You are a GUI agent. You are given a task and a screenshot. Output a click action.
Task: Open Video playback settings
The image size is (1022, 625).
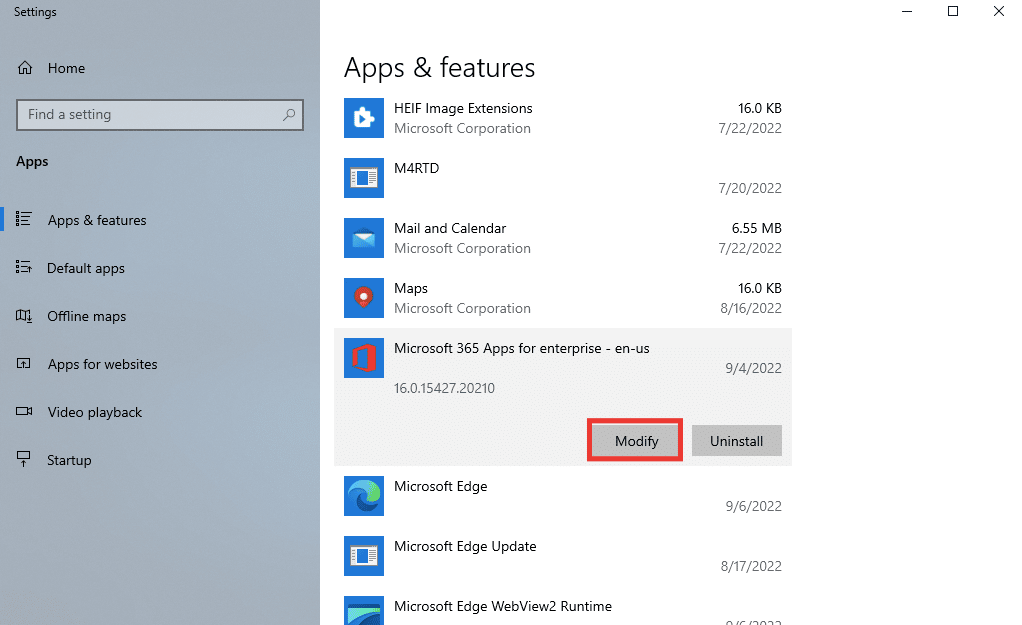pyautogui.click(x=95, y=412)
